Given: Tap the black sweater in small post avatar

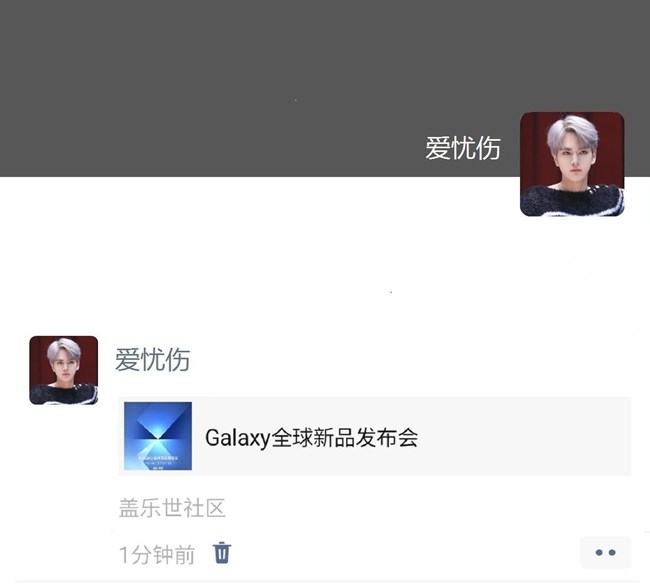Looking at the screenshot, I should tap(63, 394).
